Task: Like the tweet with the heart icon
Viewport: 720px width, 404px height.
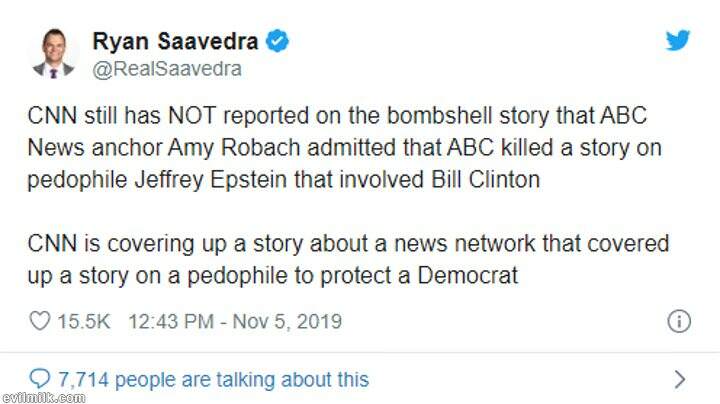Action: coord(40,321)
